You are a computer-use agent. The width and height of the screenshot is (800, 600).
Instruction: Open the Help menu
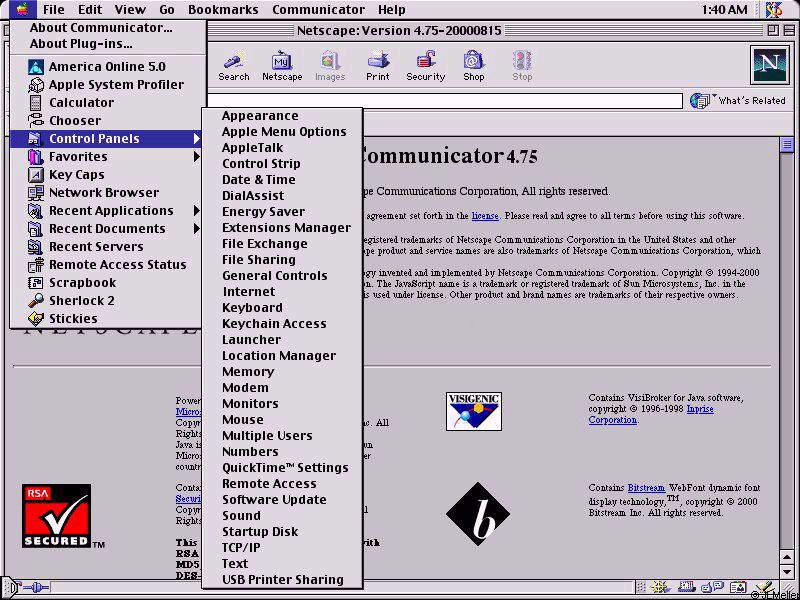coord(392,10)
